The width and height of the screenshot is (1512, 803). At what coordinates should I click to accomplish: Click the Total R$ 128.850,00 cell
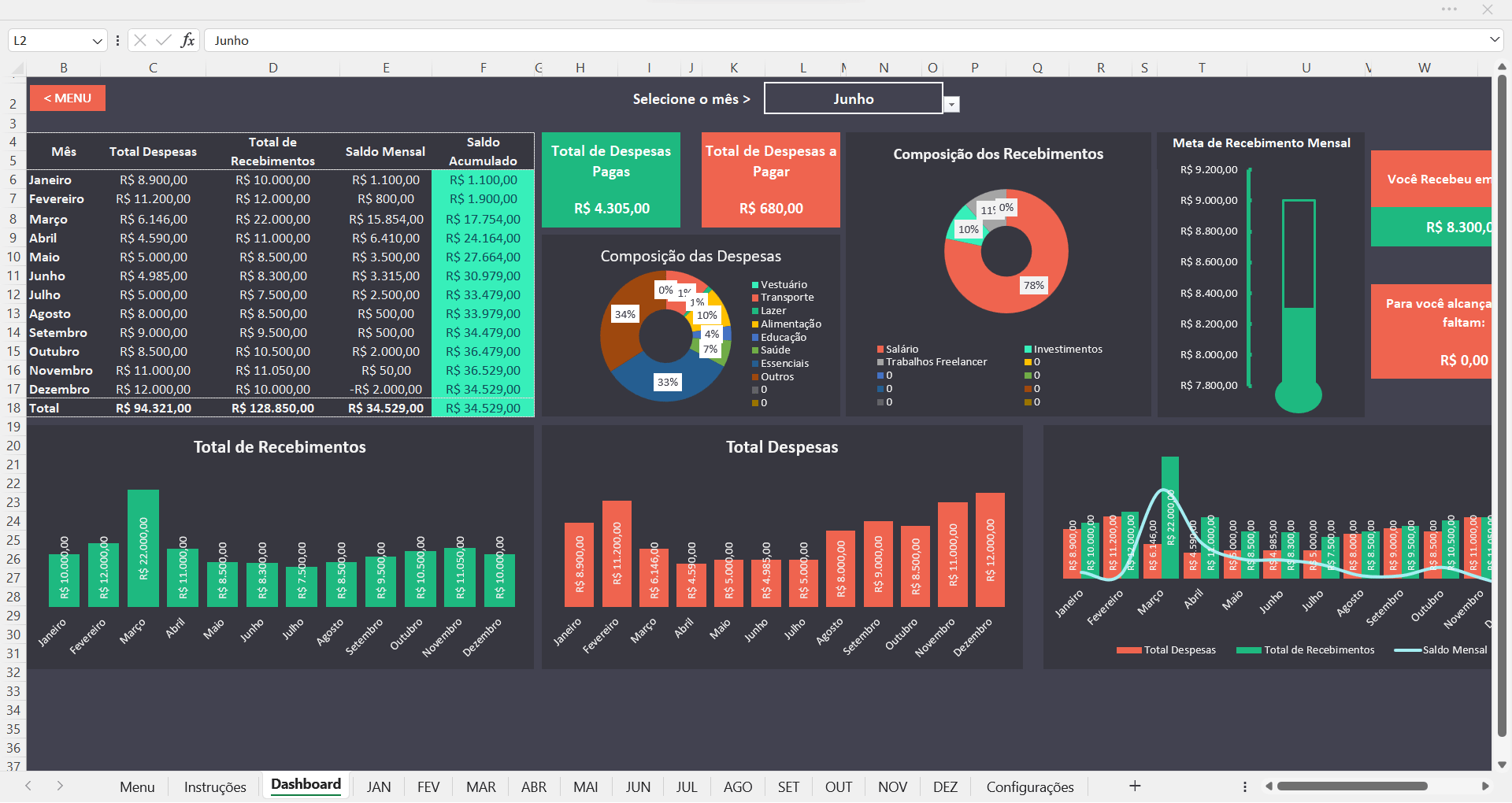pyautogui.click(x=273, y=408)
